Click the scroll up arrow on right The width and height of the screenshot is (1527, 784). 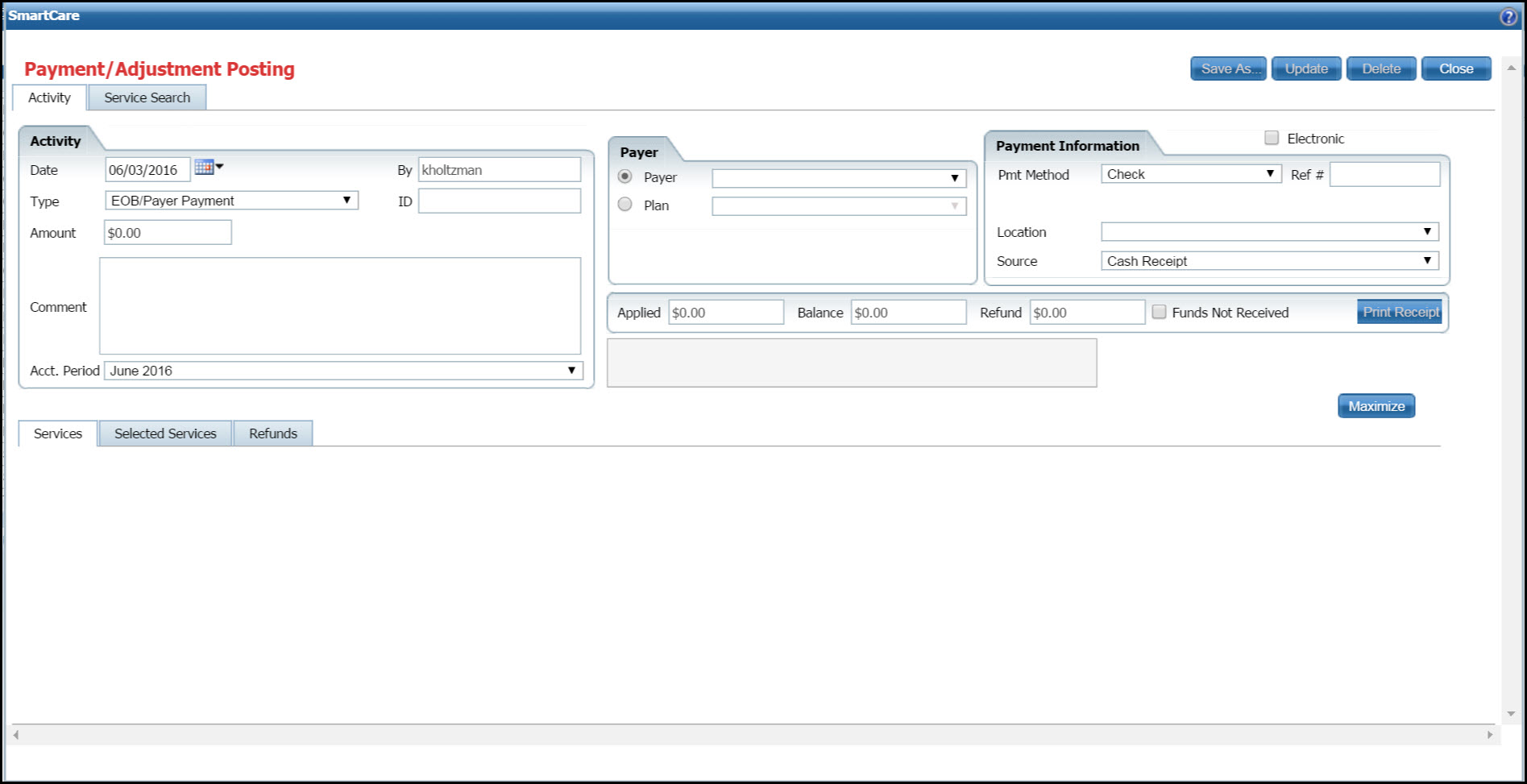click(1511, 69)
